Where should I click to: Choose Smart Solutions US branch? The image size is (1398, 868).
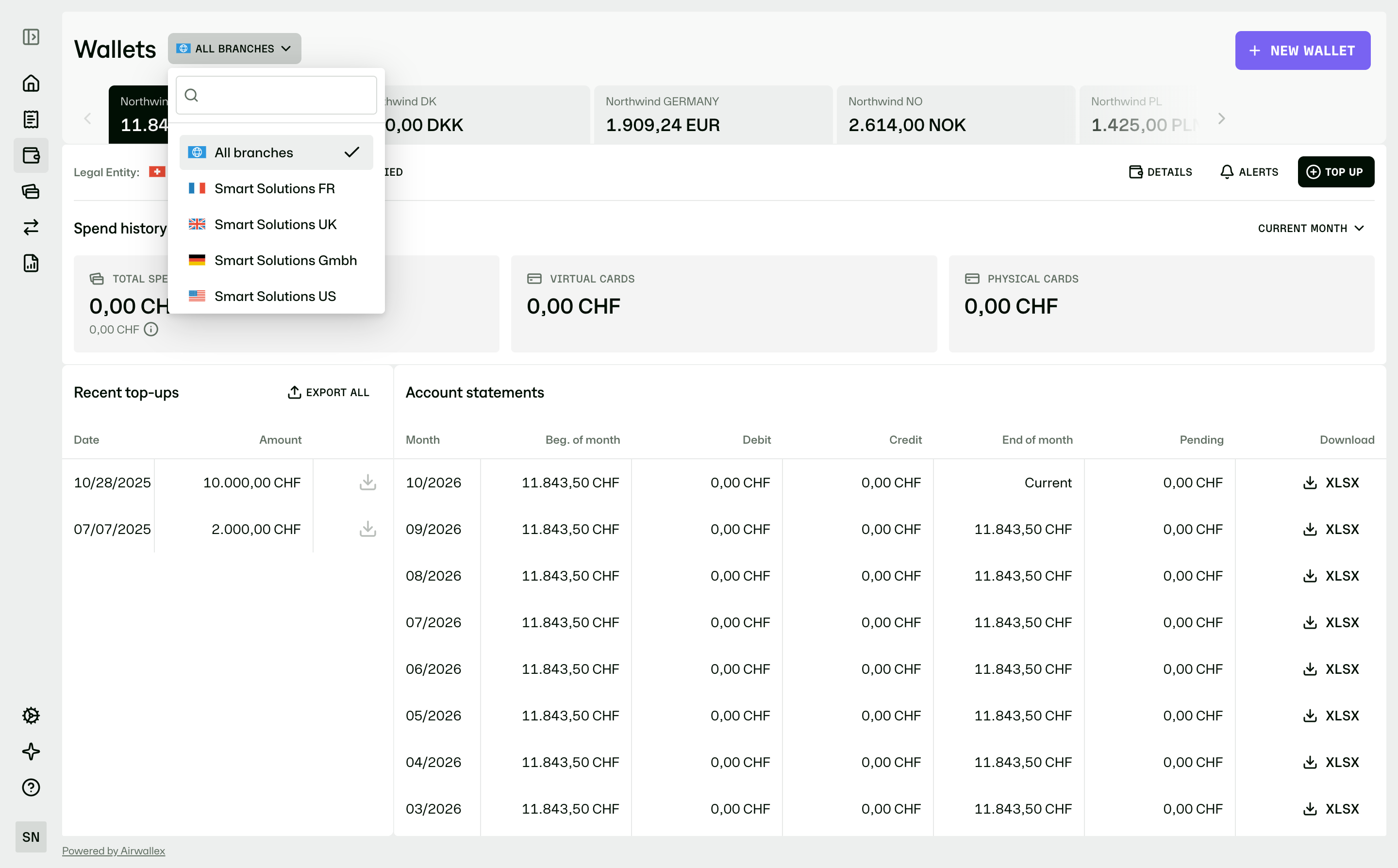tap(276, 296)
